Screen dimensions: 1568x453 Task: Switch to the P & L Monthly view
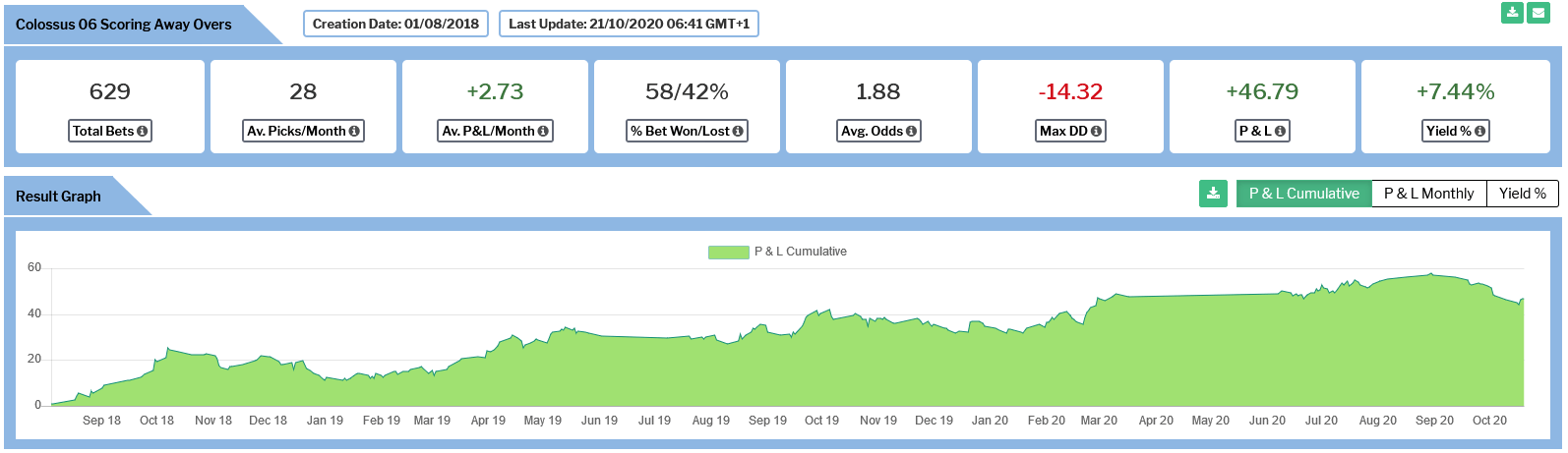(x=1428, y=194)
